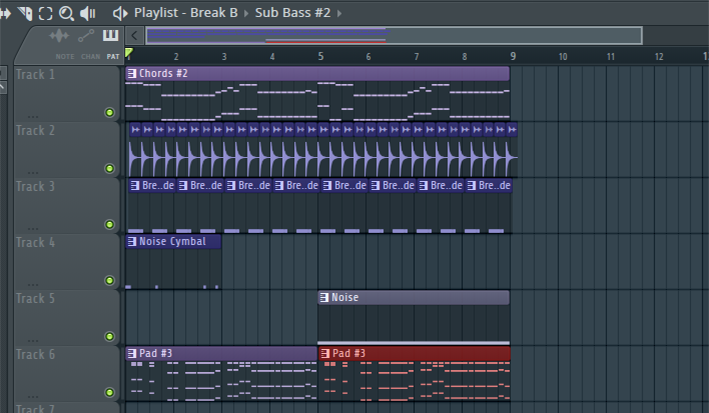Screen dimensions: 709x413
Task: Select the Noise Cymbal clip
Action: (x=173, y=241)
